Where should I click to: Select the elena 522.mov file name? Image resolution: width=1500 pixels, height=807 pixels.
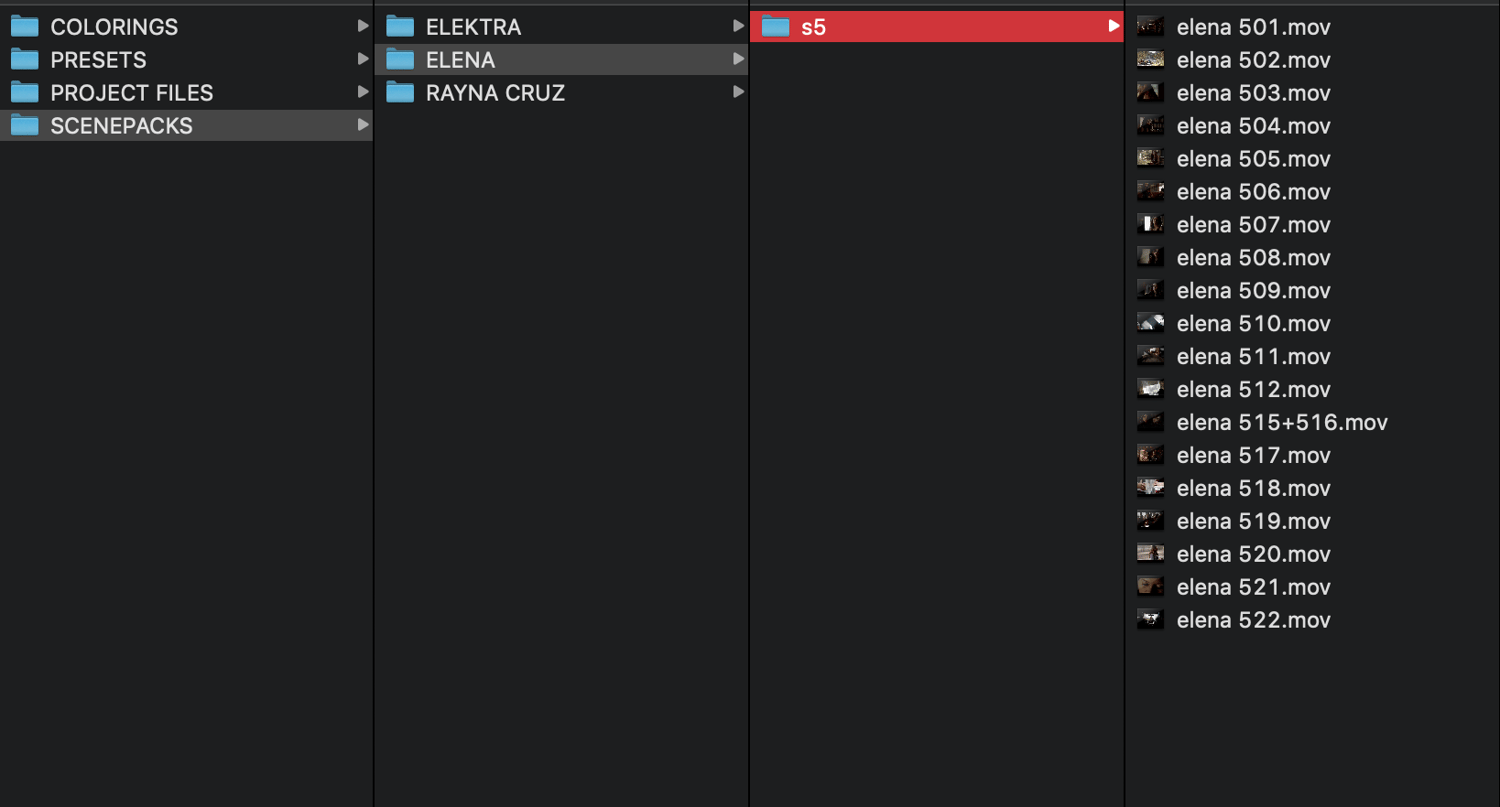1253,621
